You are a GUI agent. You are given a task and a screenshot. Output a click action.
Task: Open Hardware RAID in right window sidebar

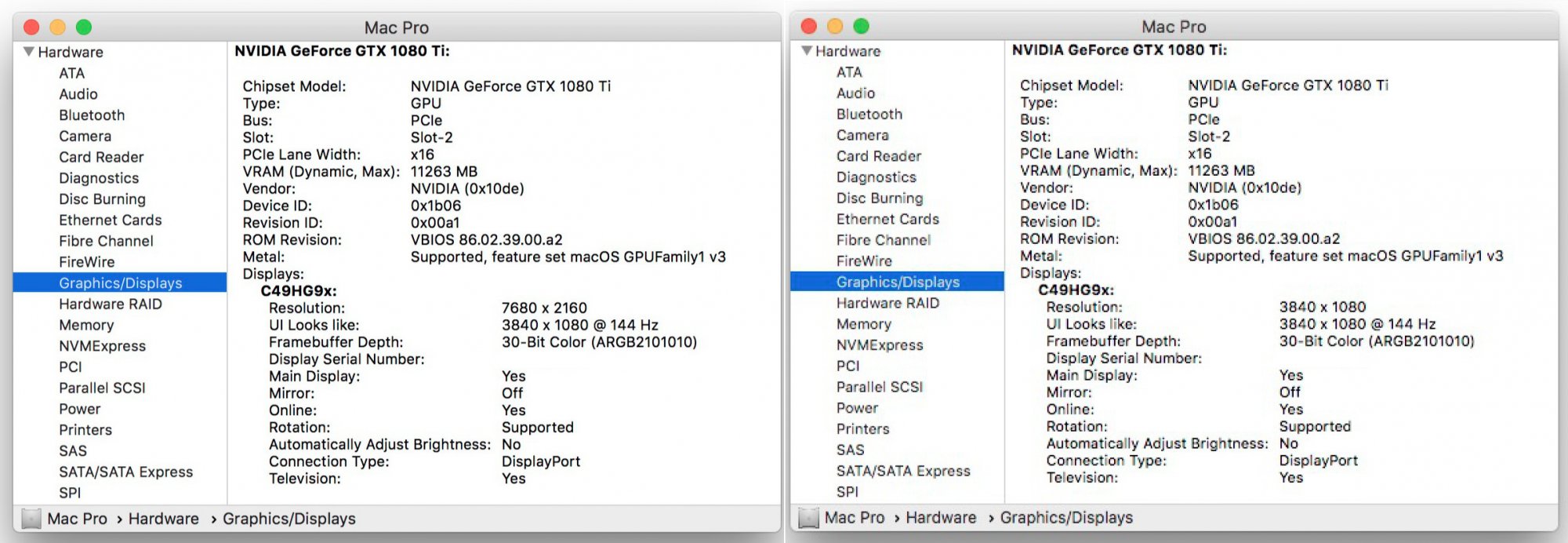[x=887, y=303]
